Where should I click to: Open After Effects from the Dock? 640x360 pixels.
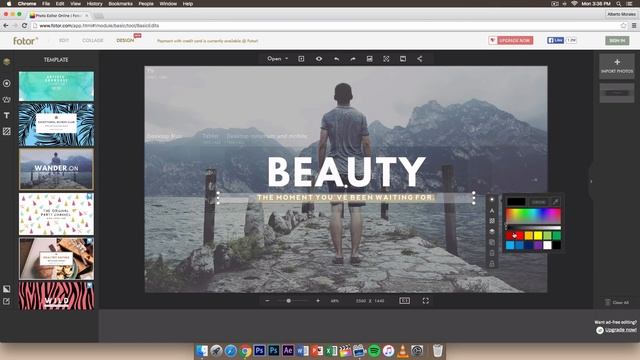tap(288, 351)
